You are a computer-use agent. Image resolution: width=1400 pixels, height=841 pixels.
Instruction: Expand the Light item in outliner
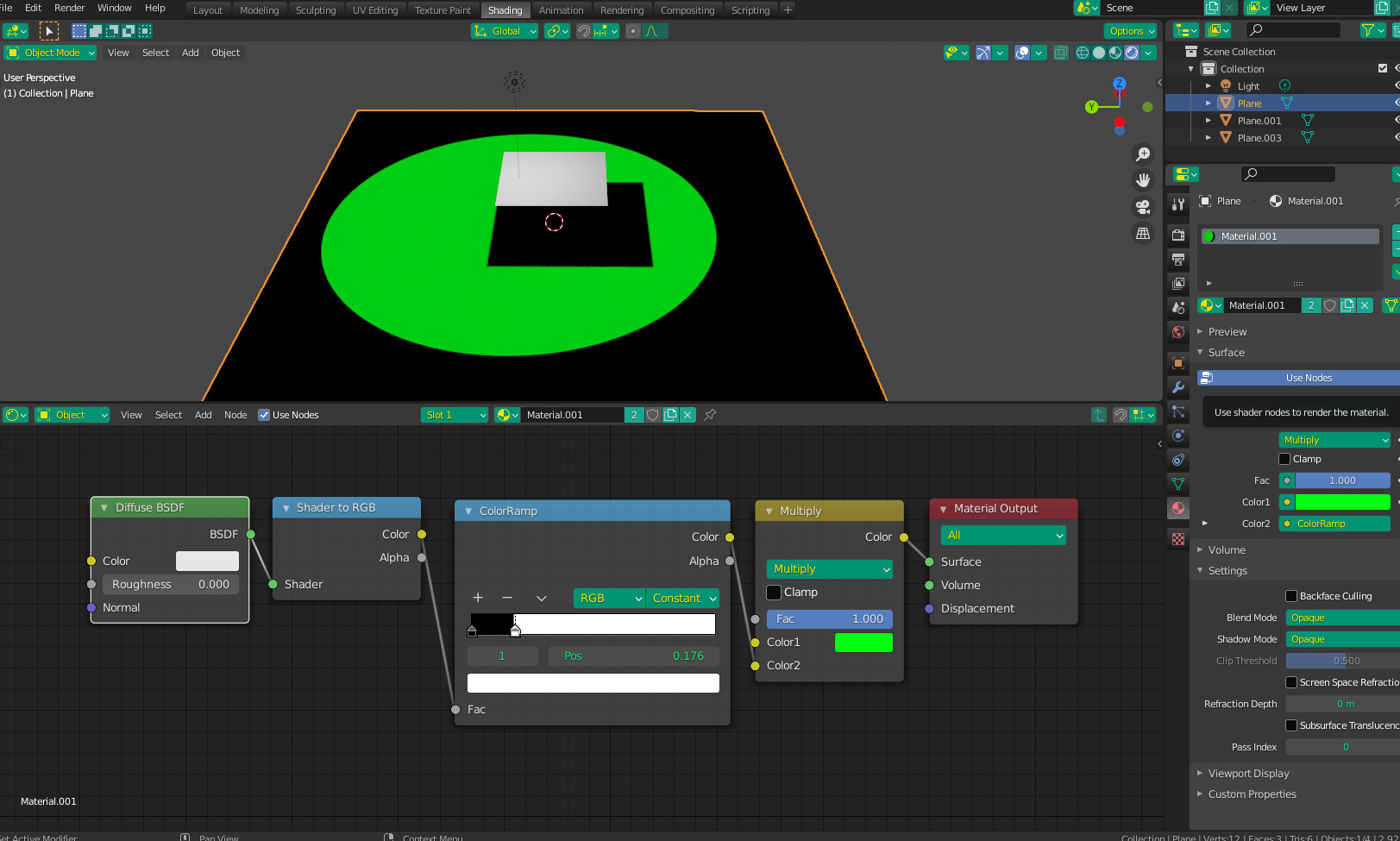pyautogui.click(x=1209, y=85)
